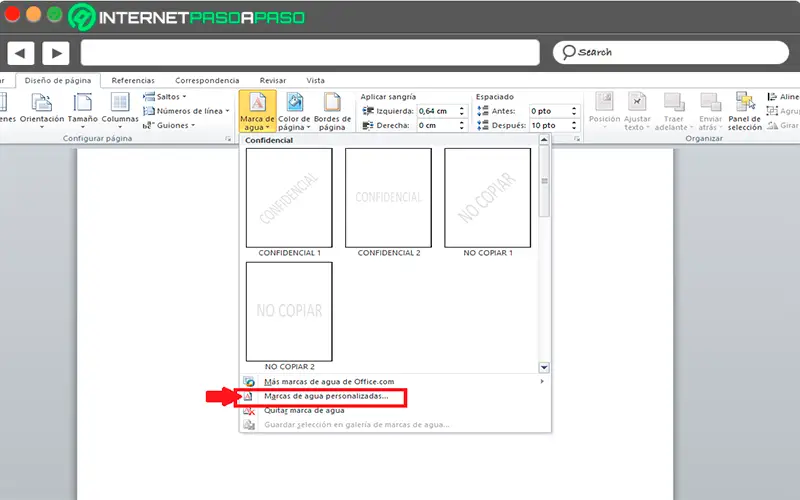The image size is (800, 500).
Task: Click the browser address bar
Action: tap(310, 53)
